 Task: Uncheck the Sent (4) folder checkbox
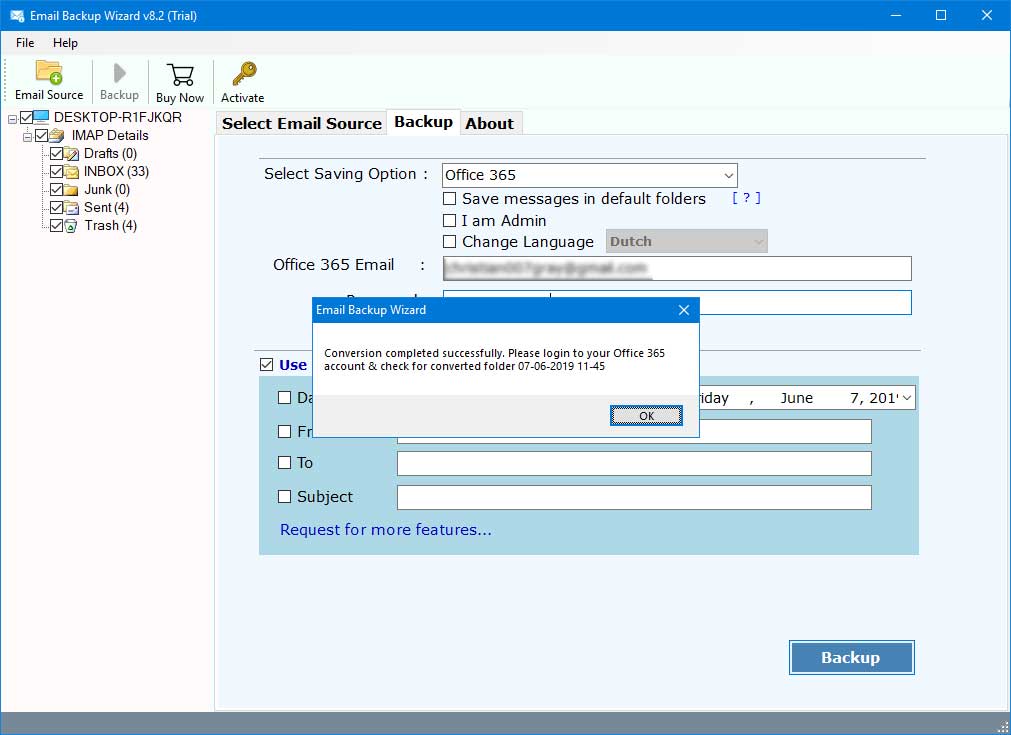(56, 208)
